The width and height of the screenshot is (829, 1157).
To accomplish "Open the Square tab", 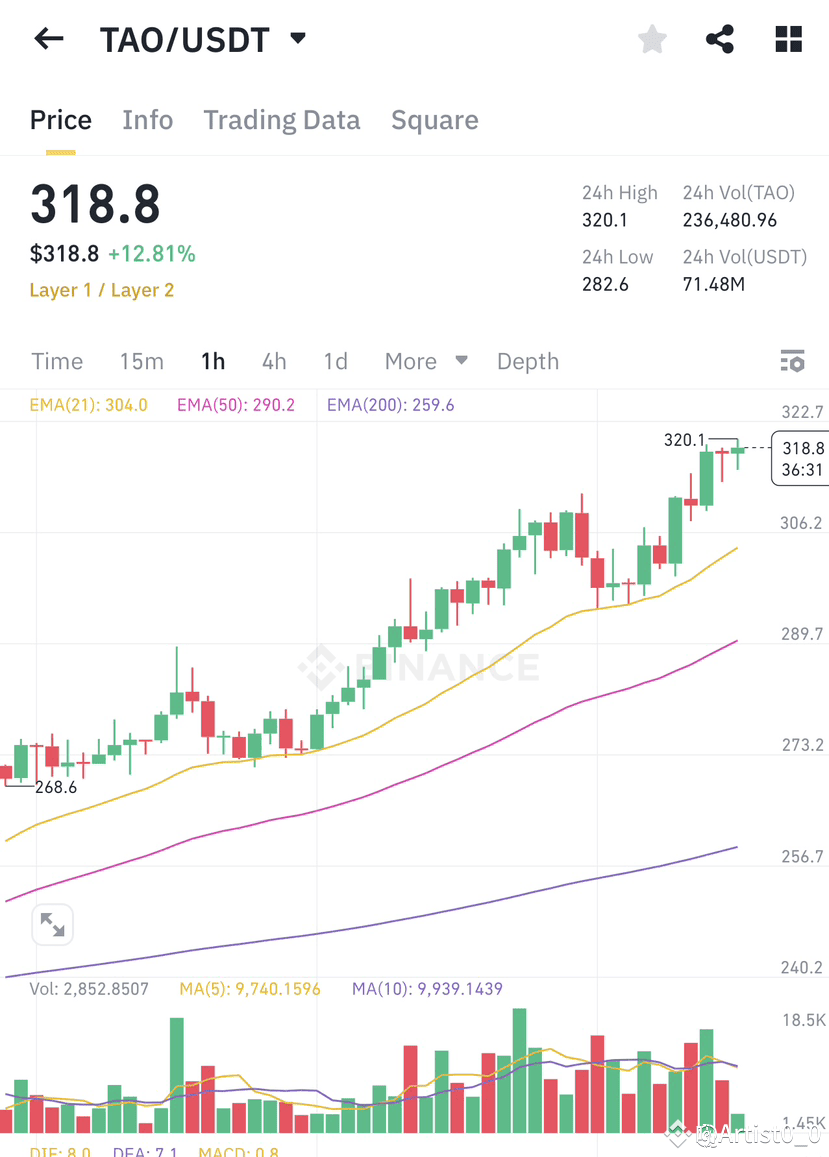I will (434, 119).
